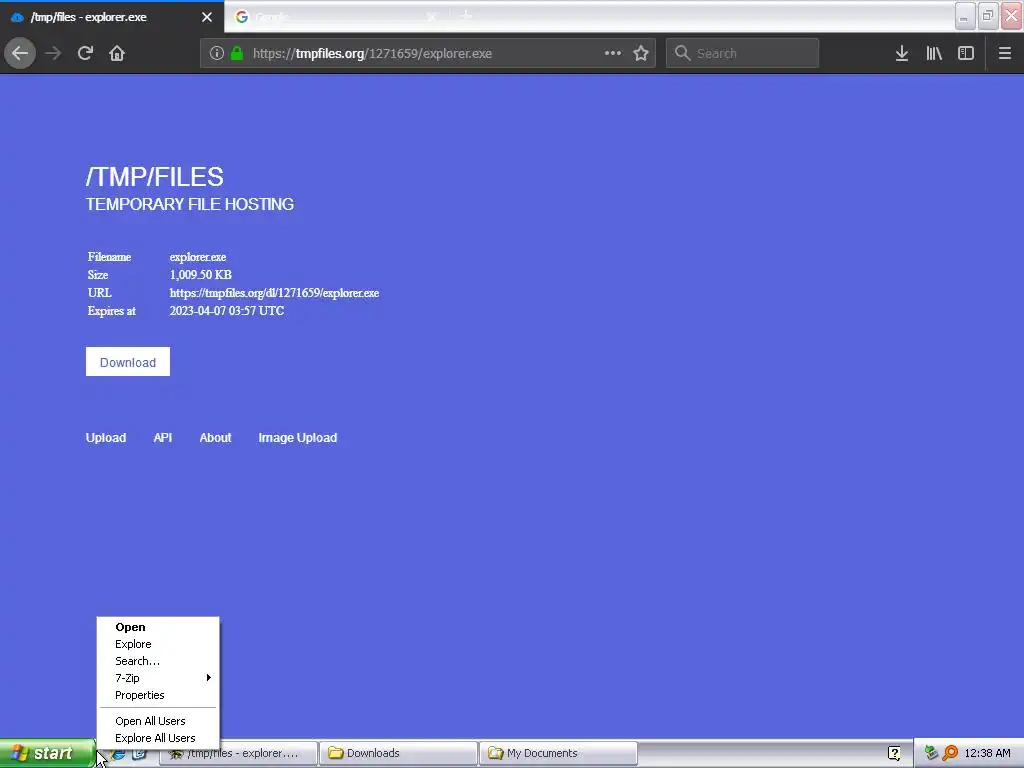The width and height of the screenshot is (1024, 768).
Task: Click the orange magnifier tray icon
Action: (950, 753)
